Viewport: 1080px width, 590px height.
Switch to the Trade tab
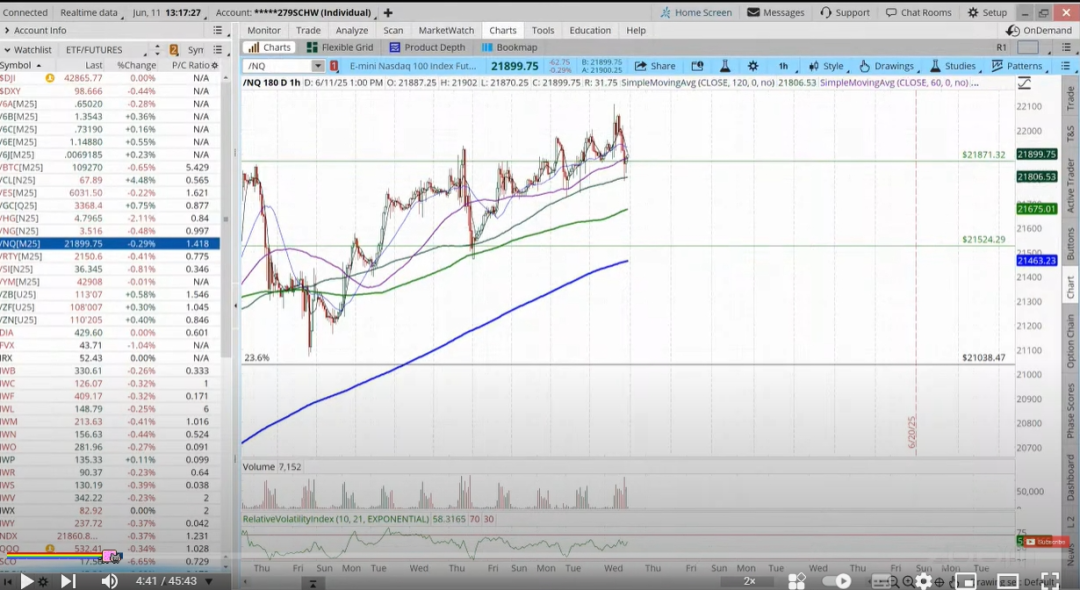(x=308, y=30)
